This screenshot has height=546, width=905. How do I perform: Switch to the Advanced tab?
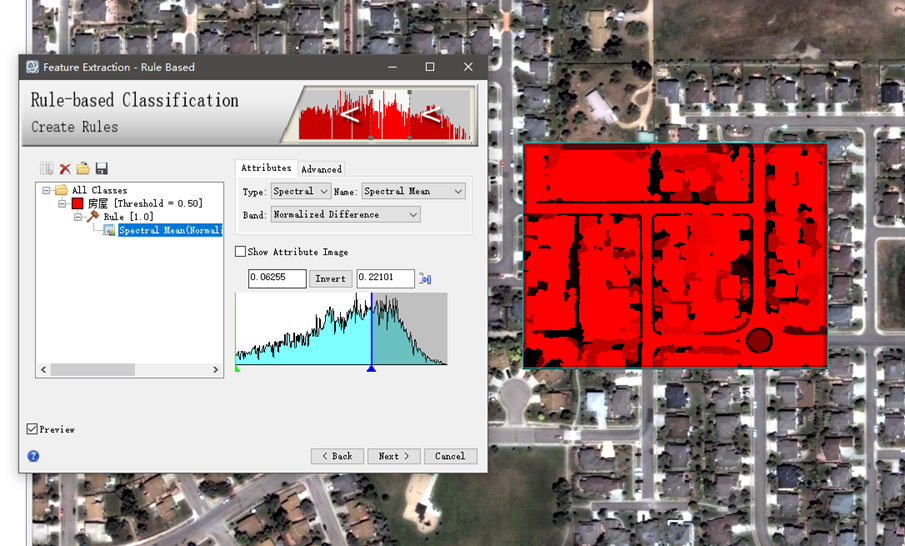tap(321, 169)
